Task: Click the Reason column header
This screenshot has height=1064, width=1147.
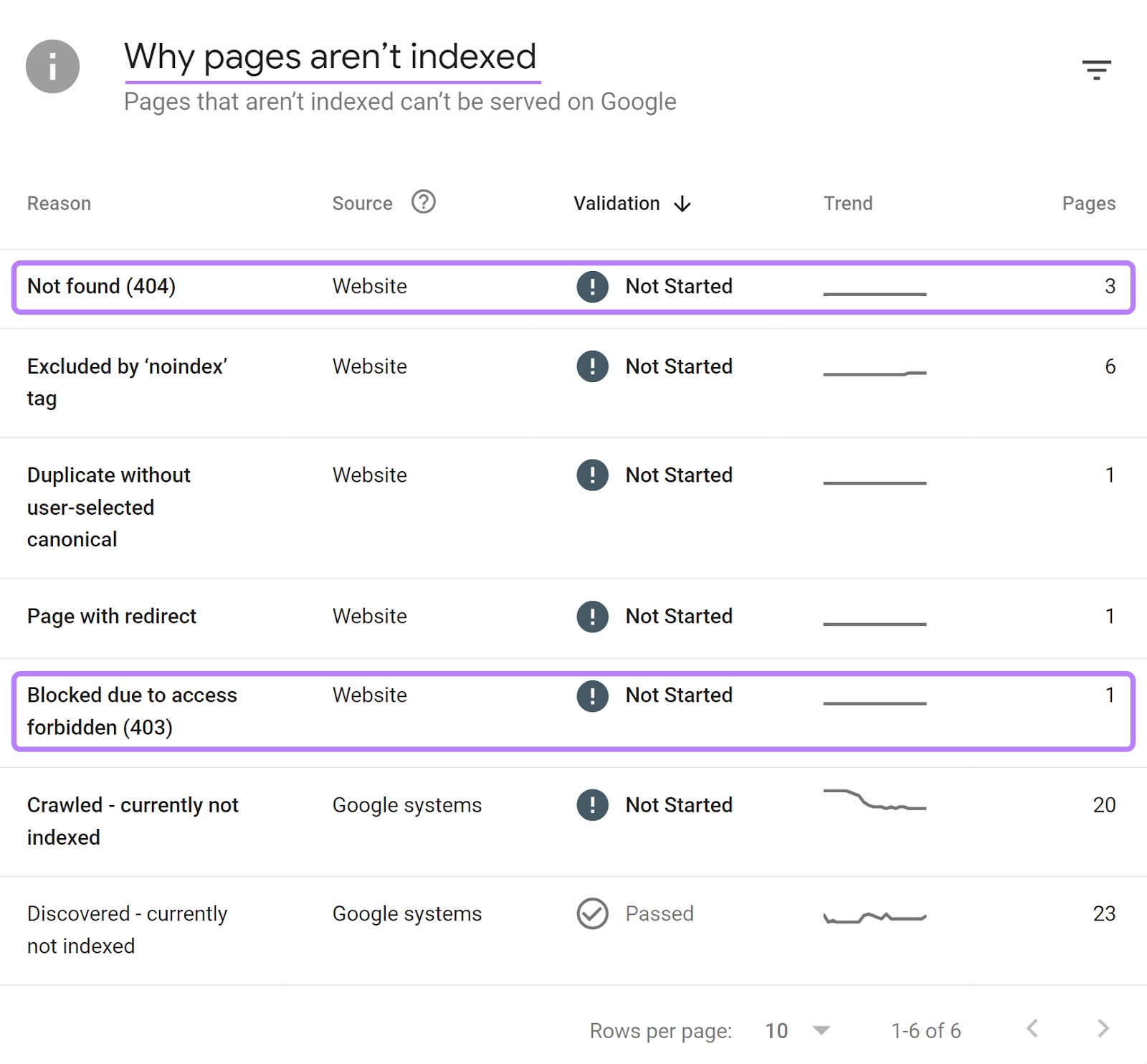Action: (59, 204)
